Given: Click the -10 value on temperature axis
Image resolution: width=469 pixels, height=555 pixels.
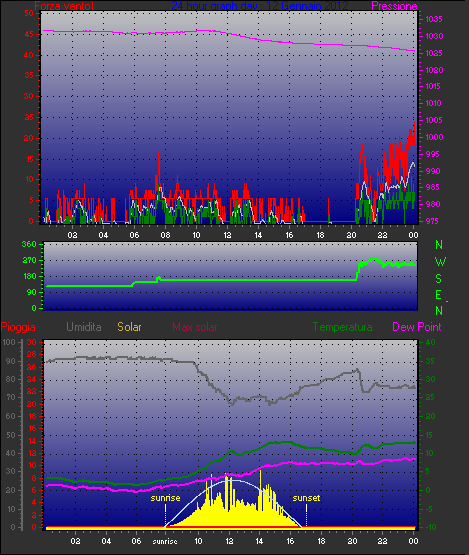Looking at the screenshot, I should 429,527.
